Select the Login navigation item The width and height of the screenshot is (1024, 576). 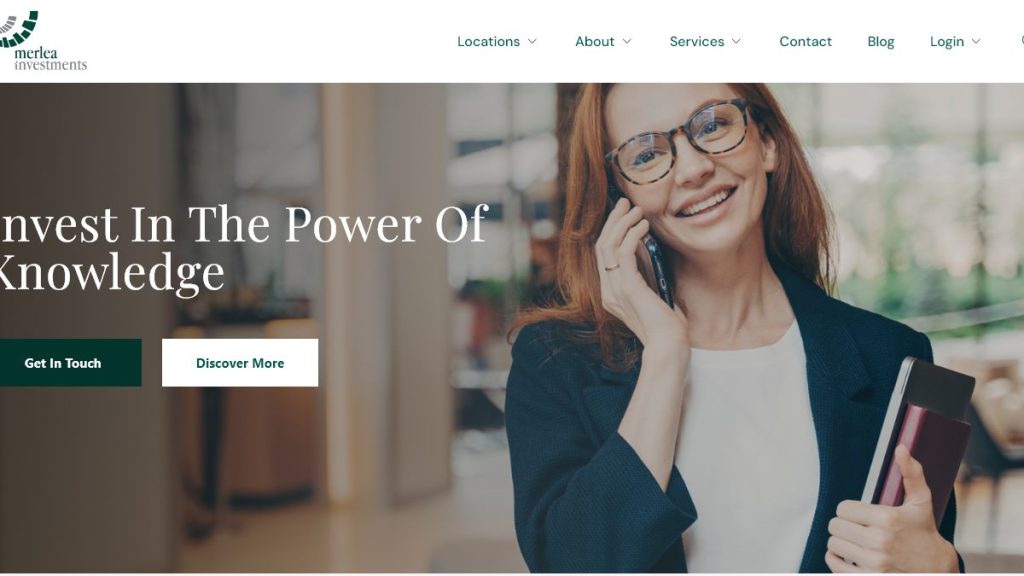[947, 41]
